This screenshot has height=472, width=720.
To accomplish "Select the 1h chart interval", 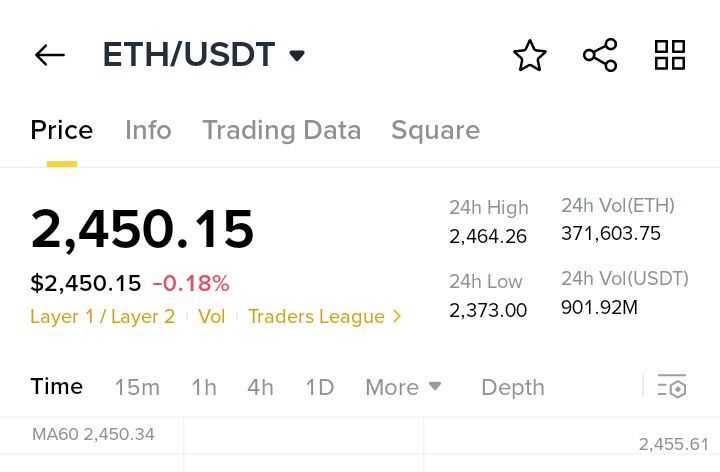I will pyautogui.click(x=204, y=387).
